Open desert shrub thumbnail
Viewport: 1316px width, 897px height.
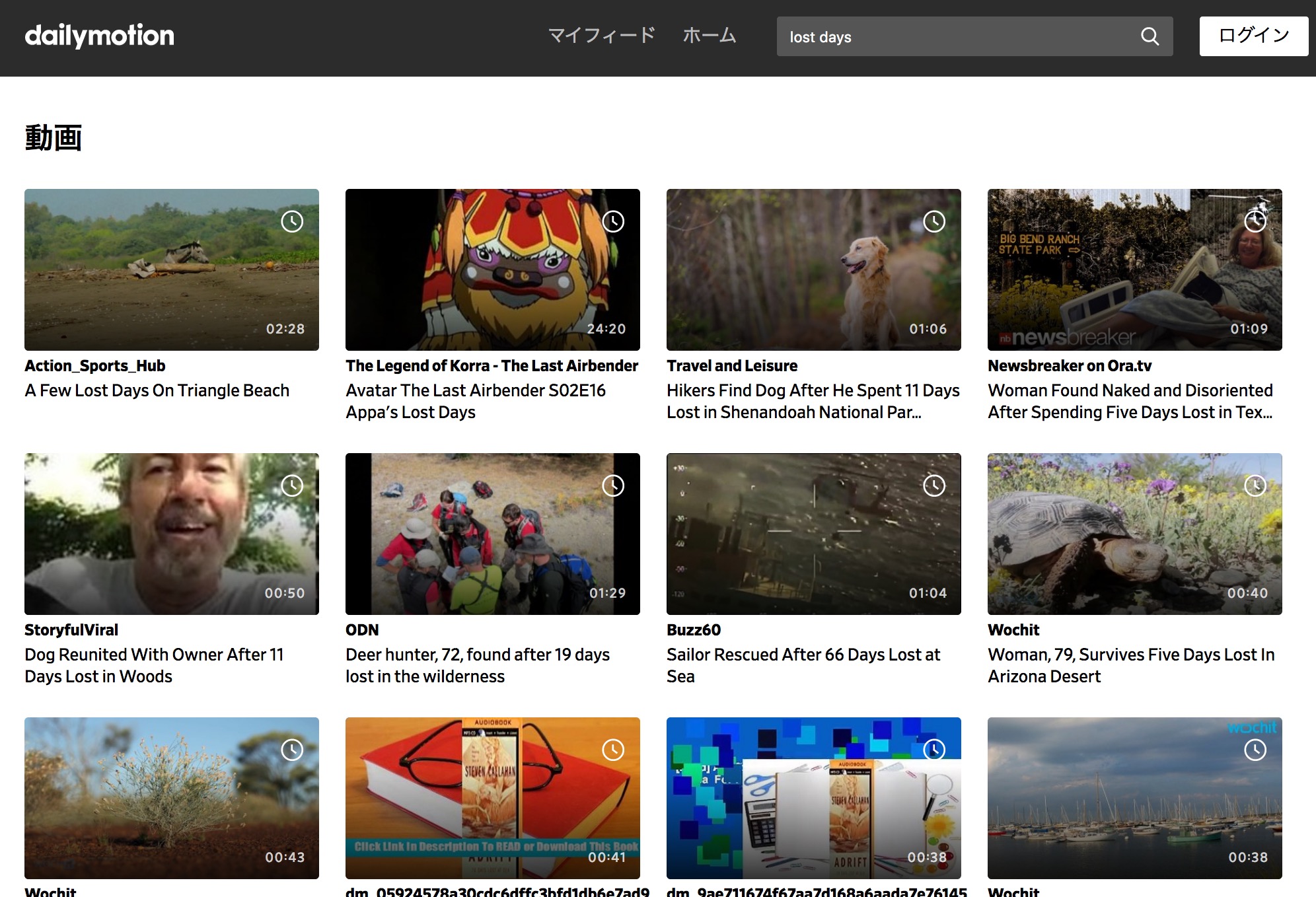click(x=172, y=798)
